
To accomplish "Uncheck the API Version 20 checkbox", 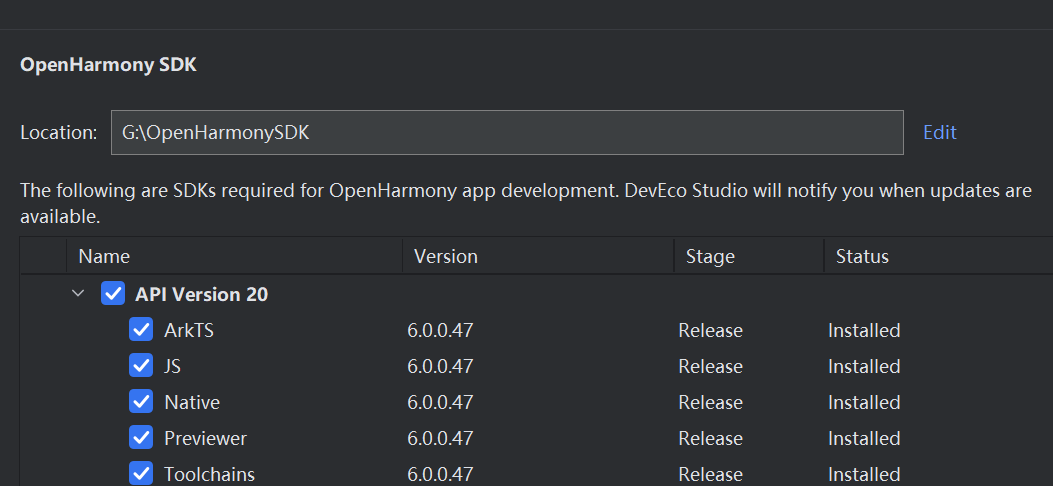I will pyautogui.click(x=113, y=295).
